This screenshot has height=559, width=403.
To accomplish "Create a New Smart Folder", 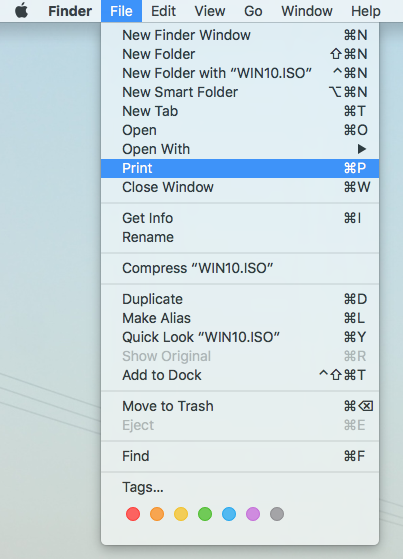I will 240,92.
